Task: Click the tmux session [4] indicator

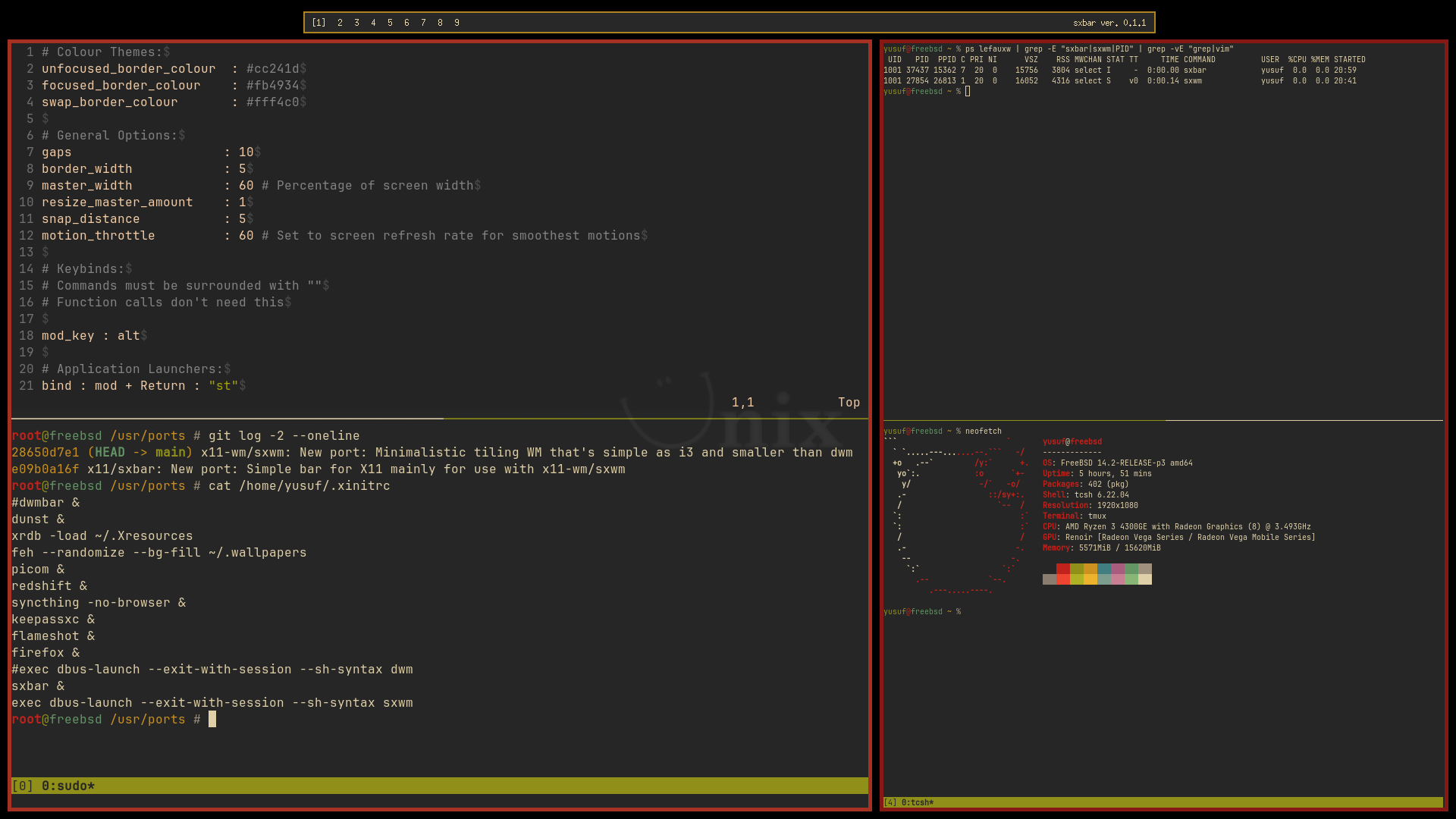Action: [x=890, y=802]
